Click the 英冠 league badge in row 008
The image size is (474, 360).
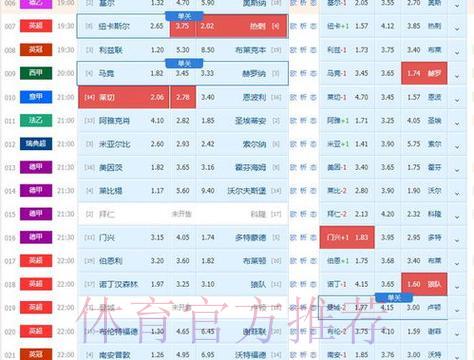point(36,50)
